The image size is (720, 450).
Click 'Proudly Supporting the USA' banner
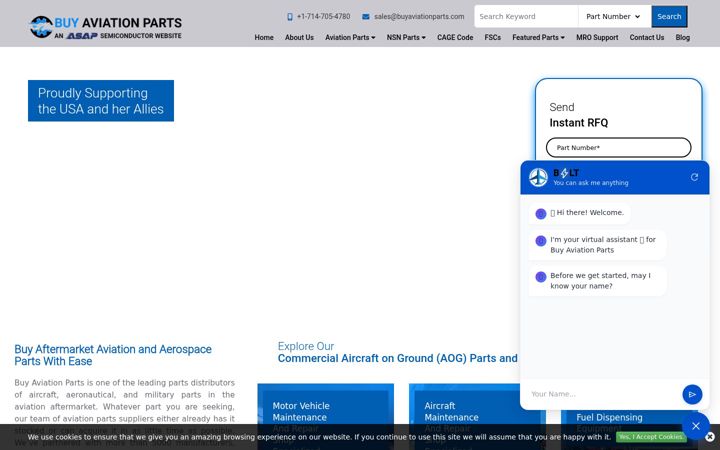pyautogui.click(x=101, y=101)
